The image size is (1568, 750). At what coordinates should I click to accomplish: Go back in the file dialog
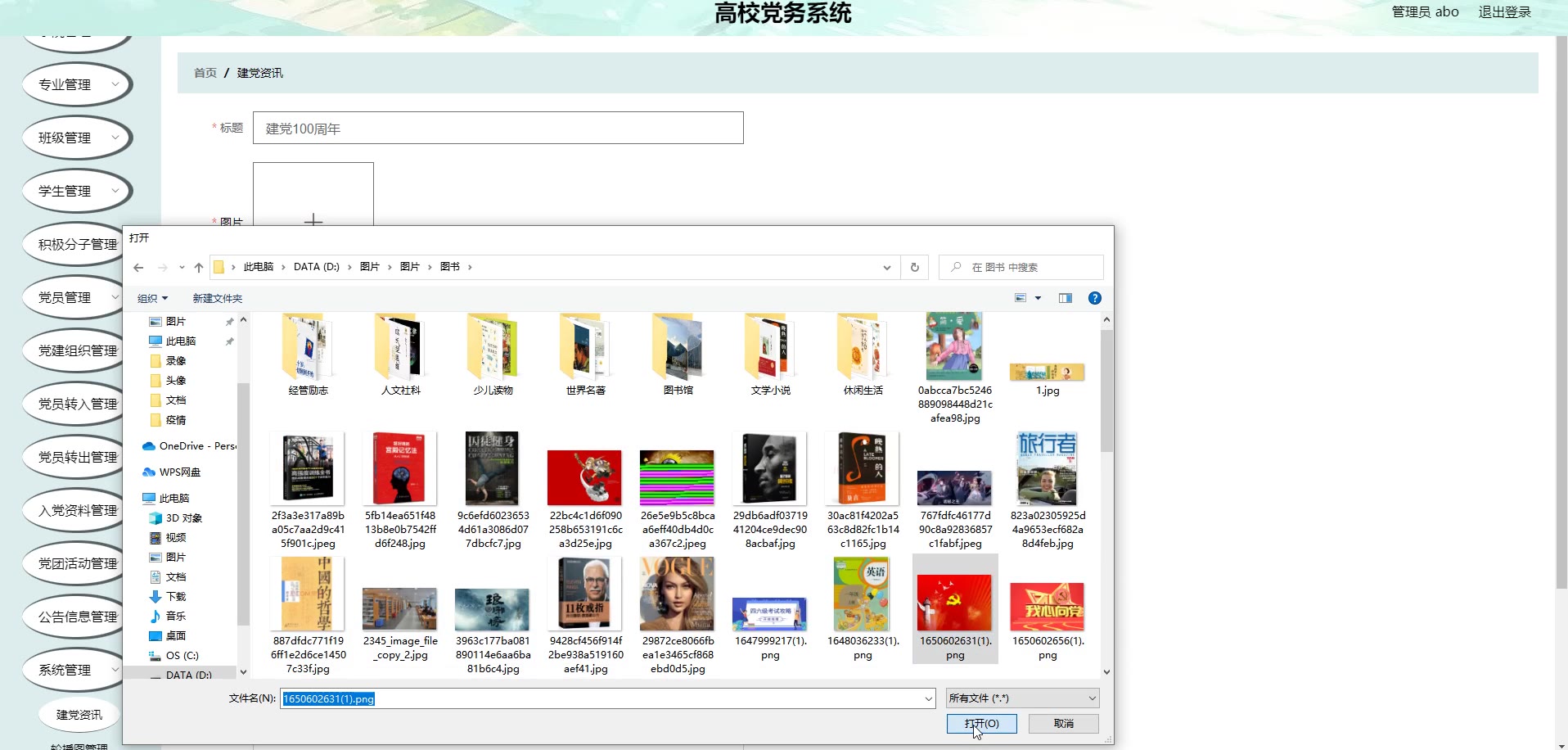tap(138, 268)
